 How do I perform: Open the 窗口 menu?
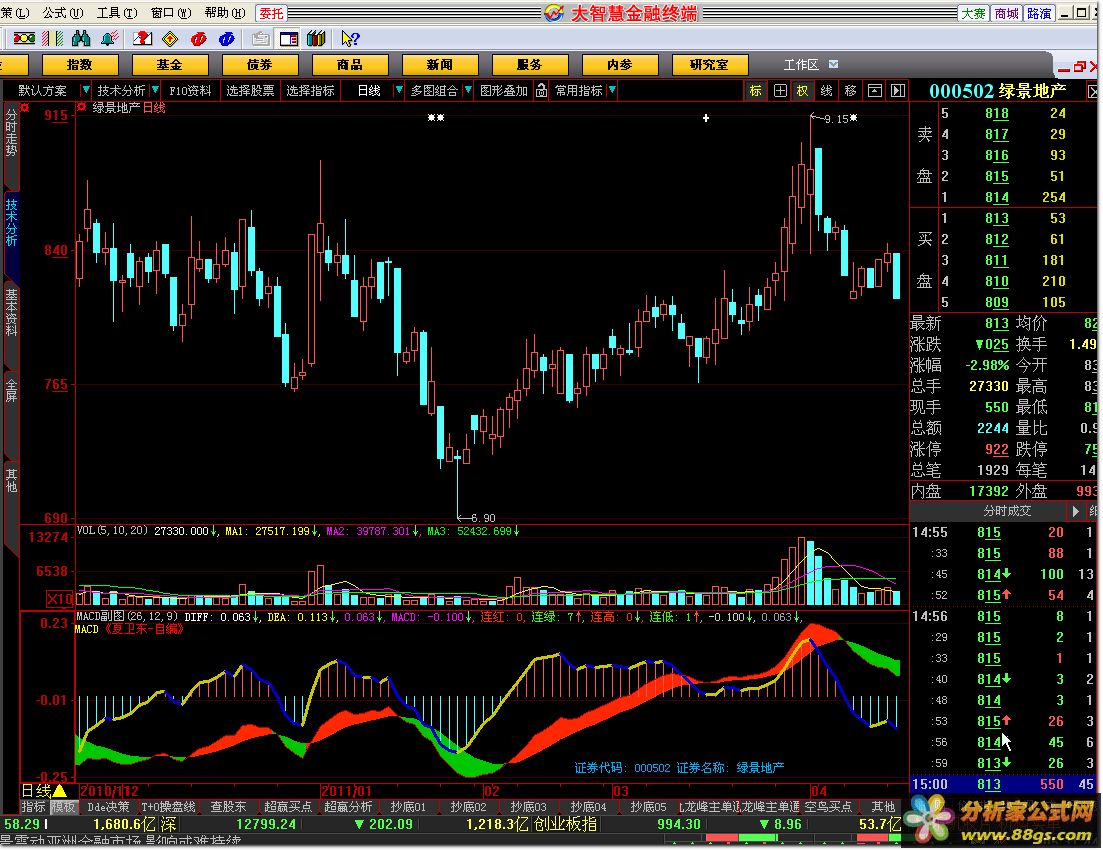click(171, 13)
